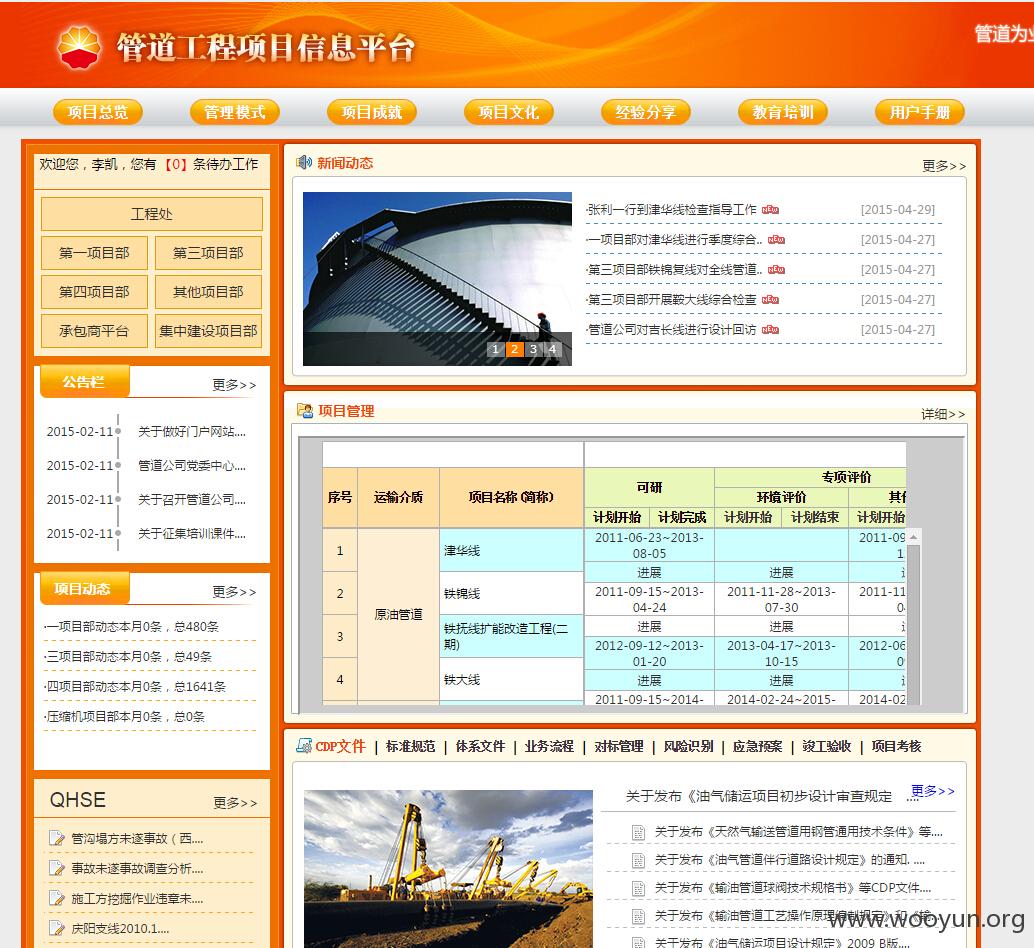Switch to the 业务流程 tab
The width and height of the screenshot is (1034, 948).
coord(549,746)
